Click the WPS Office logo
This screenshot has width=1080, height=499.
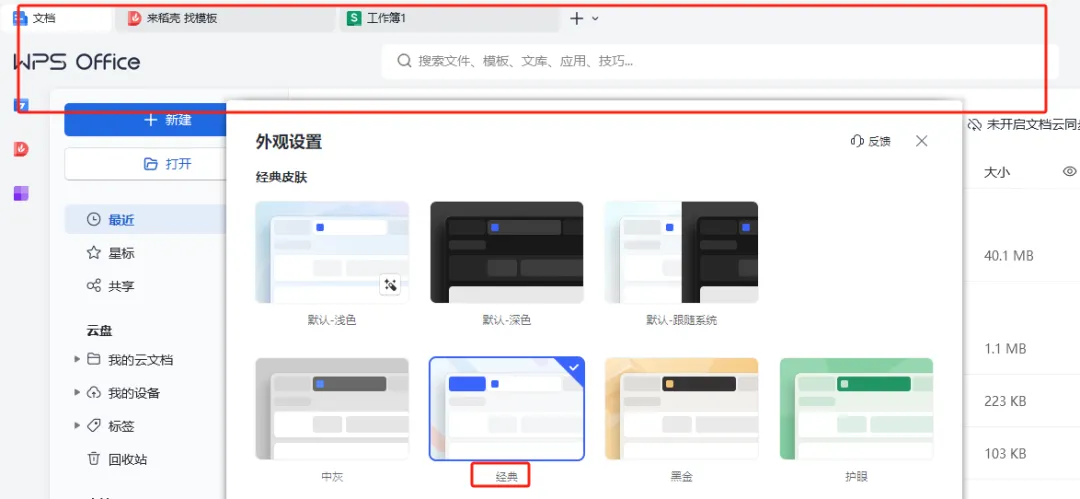click(x=76, y=62)
